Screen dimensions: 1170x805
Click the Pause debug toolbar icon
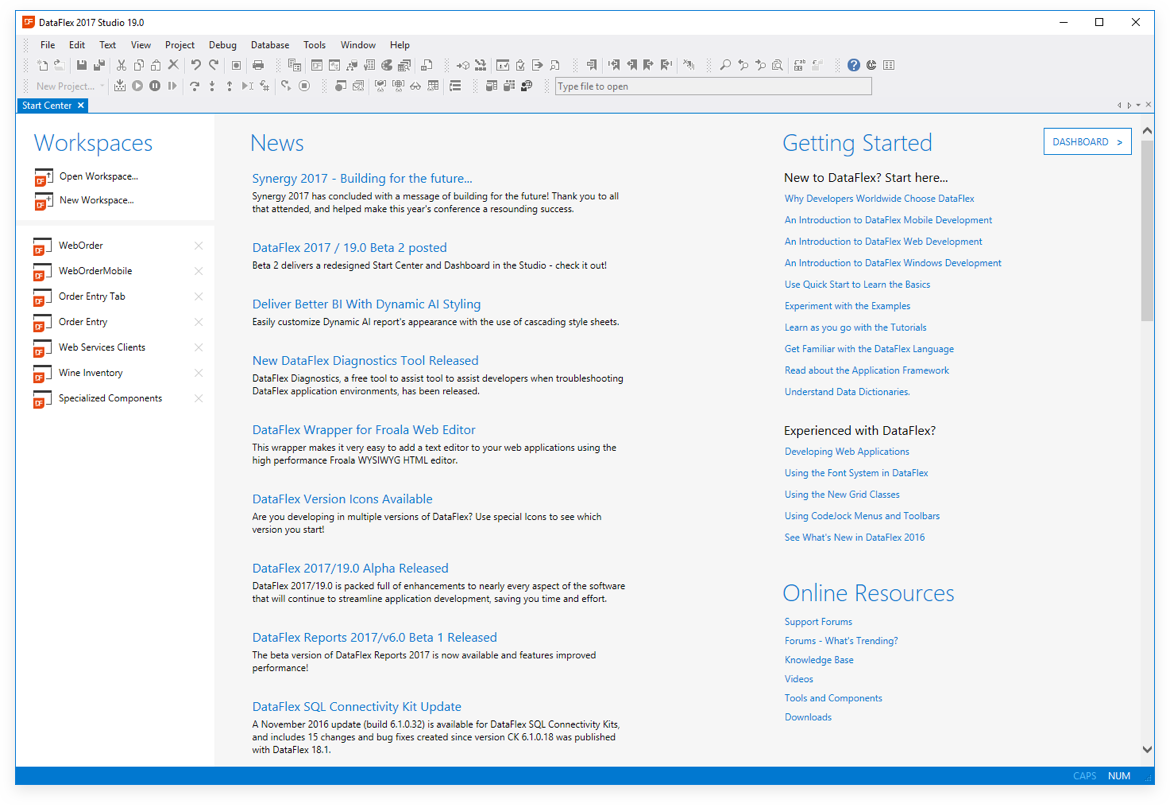point(154,86)
